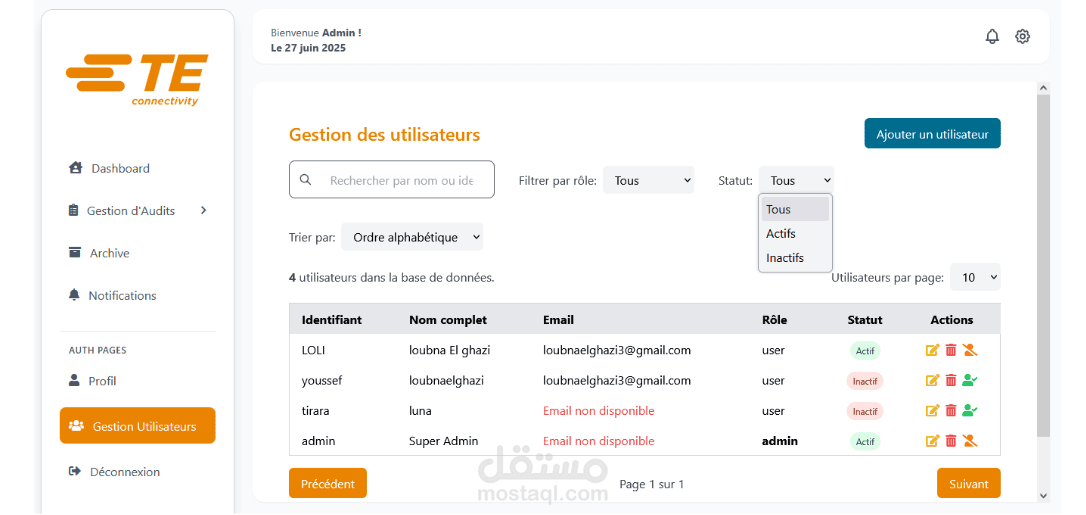The height and width of the screenshot is (515, 1086).
Task: Open the Filtrer par rôle dropdown
Action: pos(648,180)
